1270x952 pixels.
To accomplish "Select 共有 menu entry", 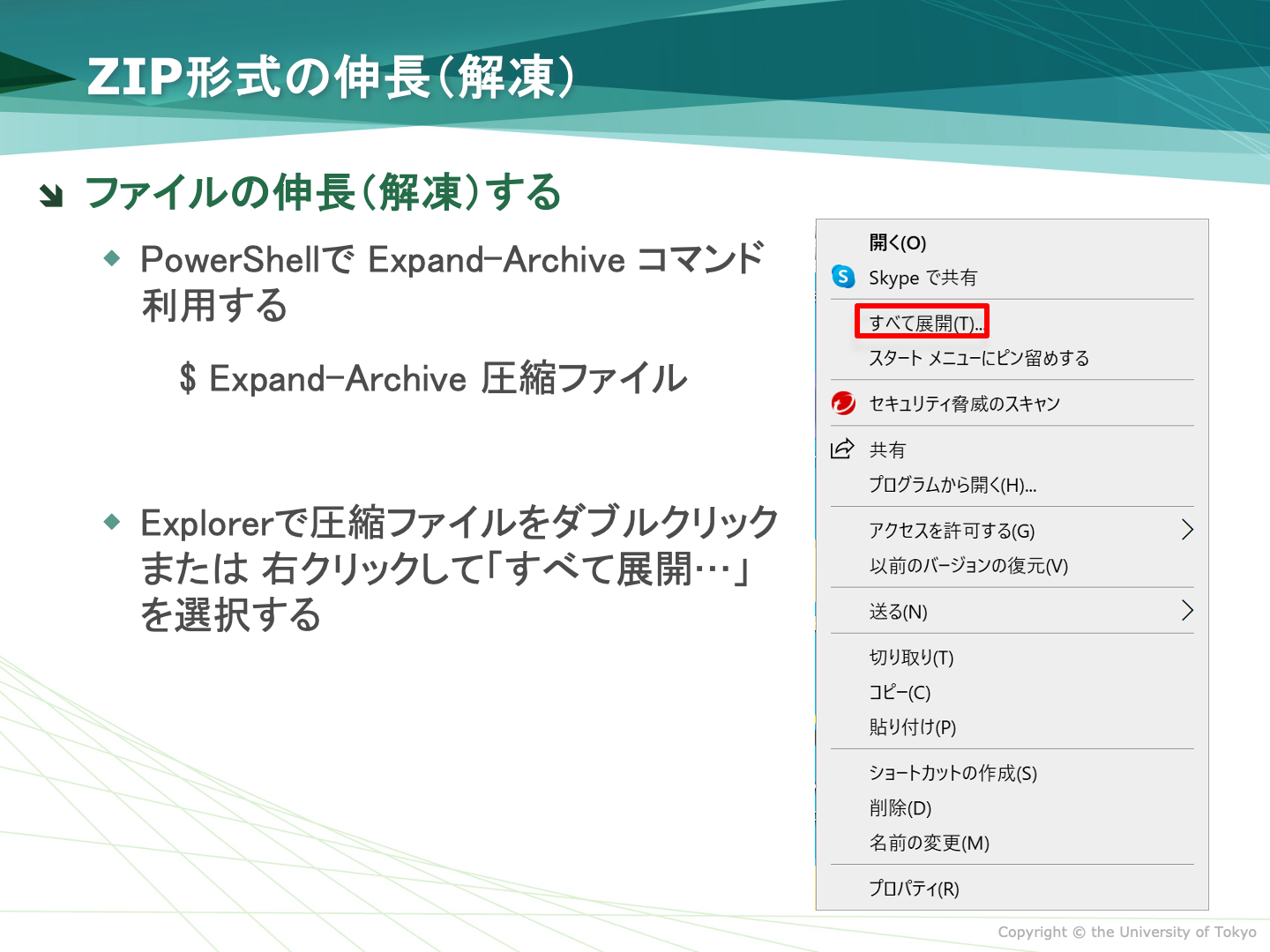I will pyautogui.click(x=887, y=450).
